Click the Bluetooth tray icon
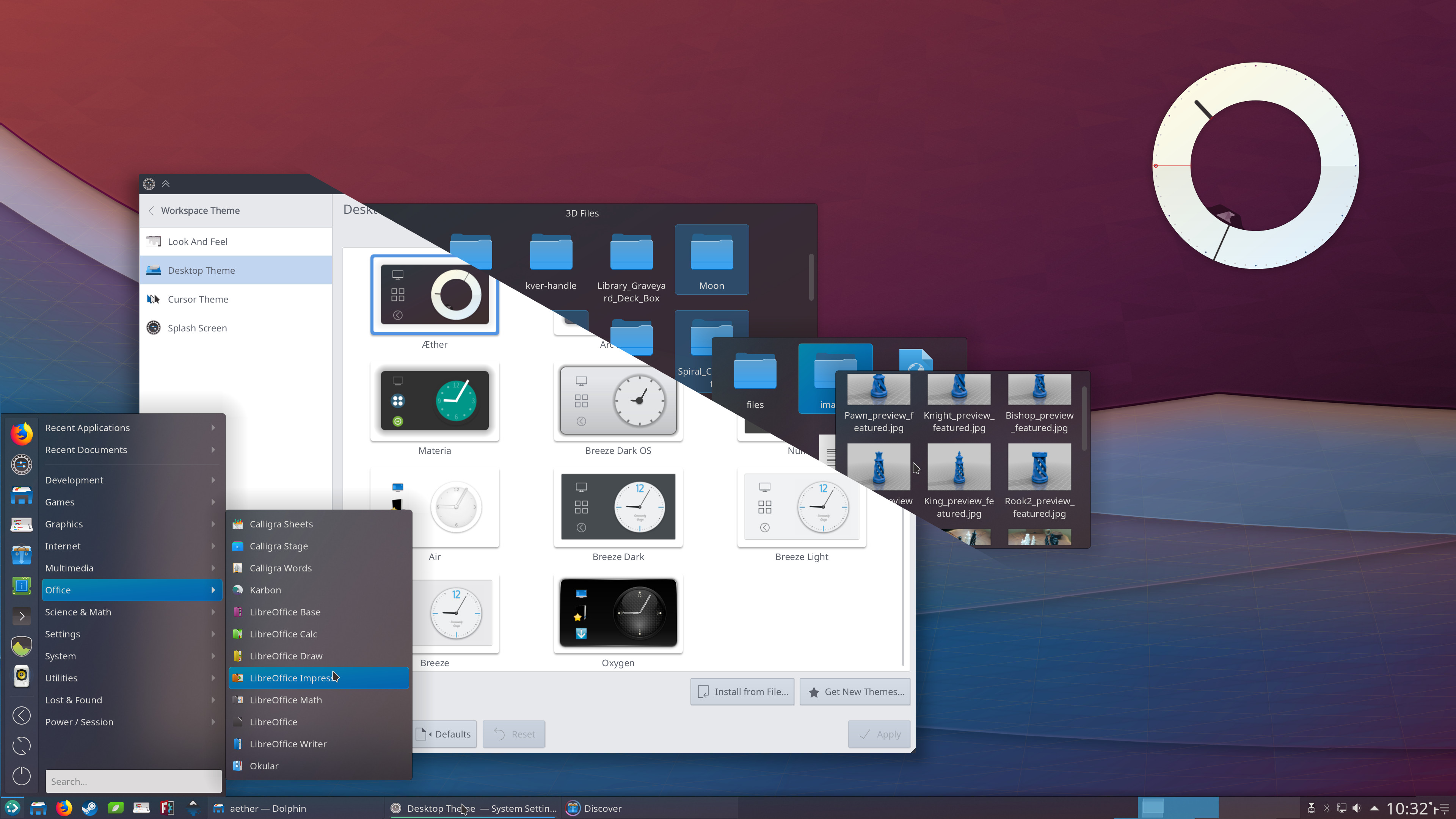Image resolution: width=1456 pixels, height=819 pixels. (1327, 808)
